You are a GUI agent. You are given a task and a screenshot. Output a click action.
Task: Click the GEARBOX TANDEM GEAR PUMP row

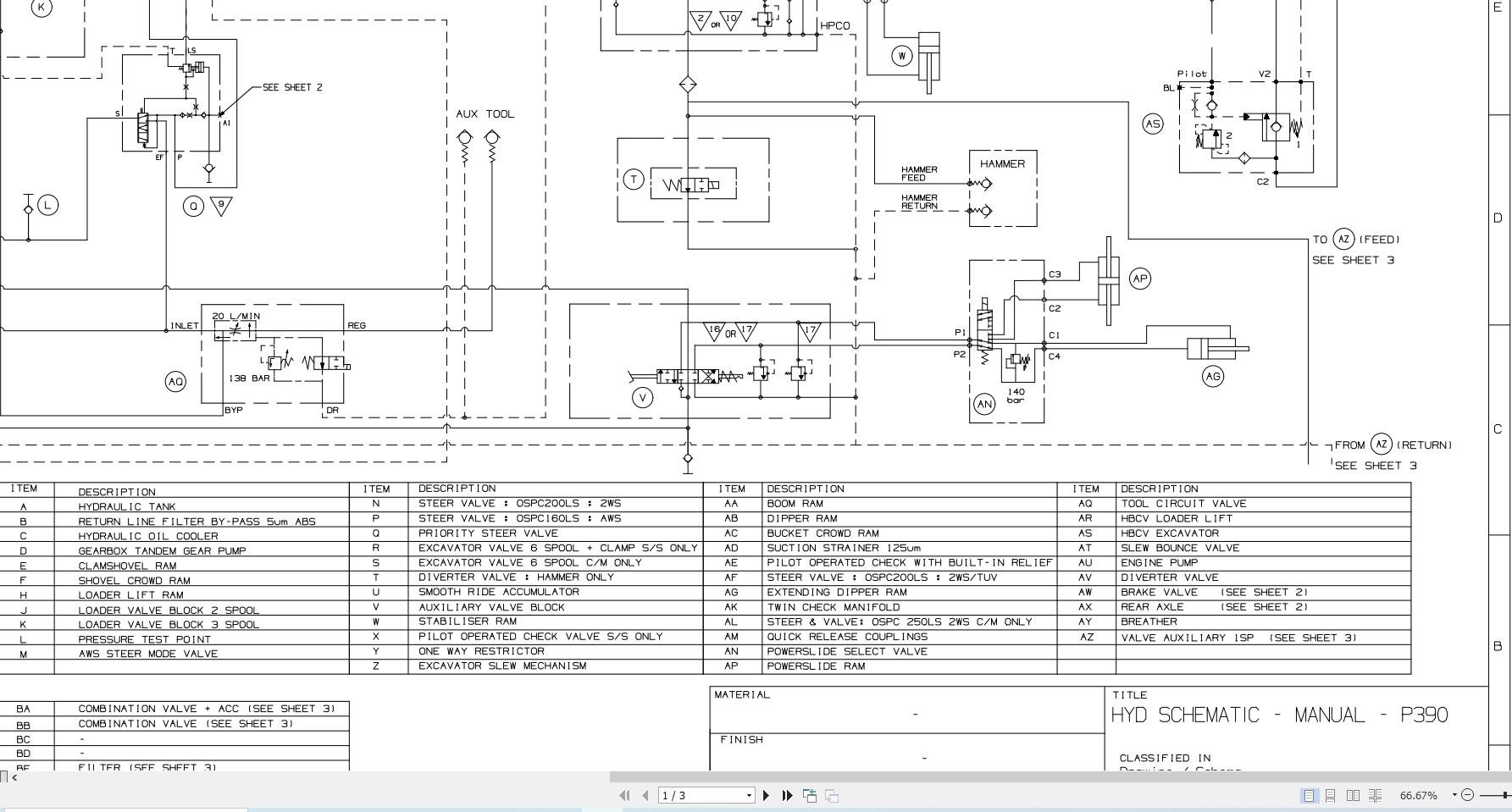(x=175, y=550)
